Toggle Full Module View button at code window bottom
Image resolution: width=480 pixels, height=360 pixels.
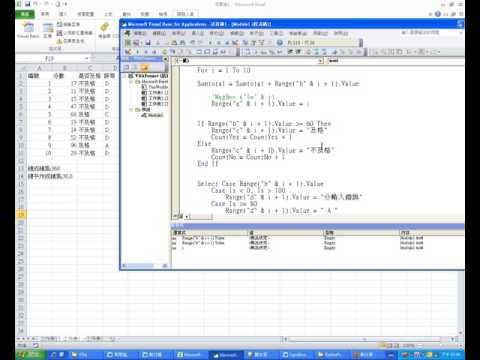180,217
